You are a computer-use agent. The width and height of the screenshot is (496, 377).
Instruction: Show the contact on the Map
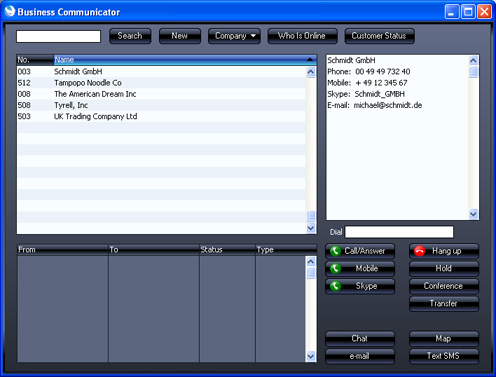tap(444, 338)
